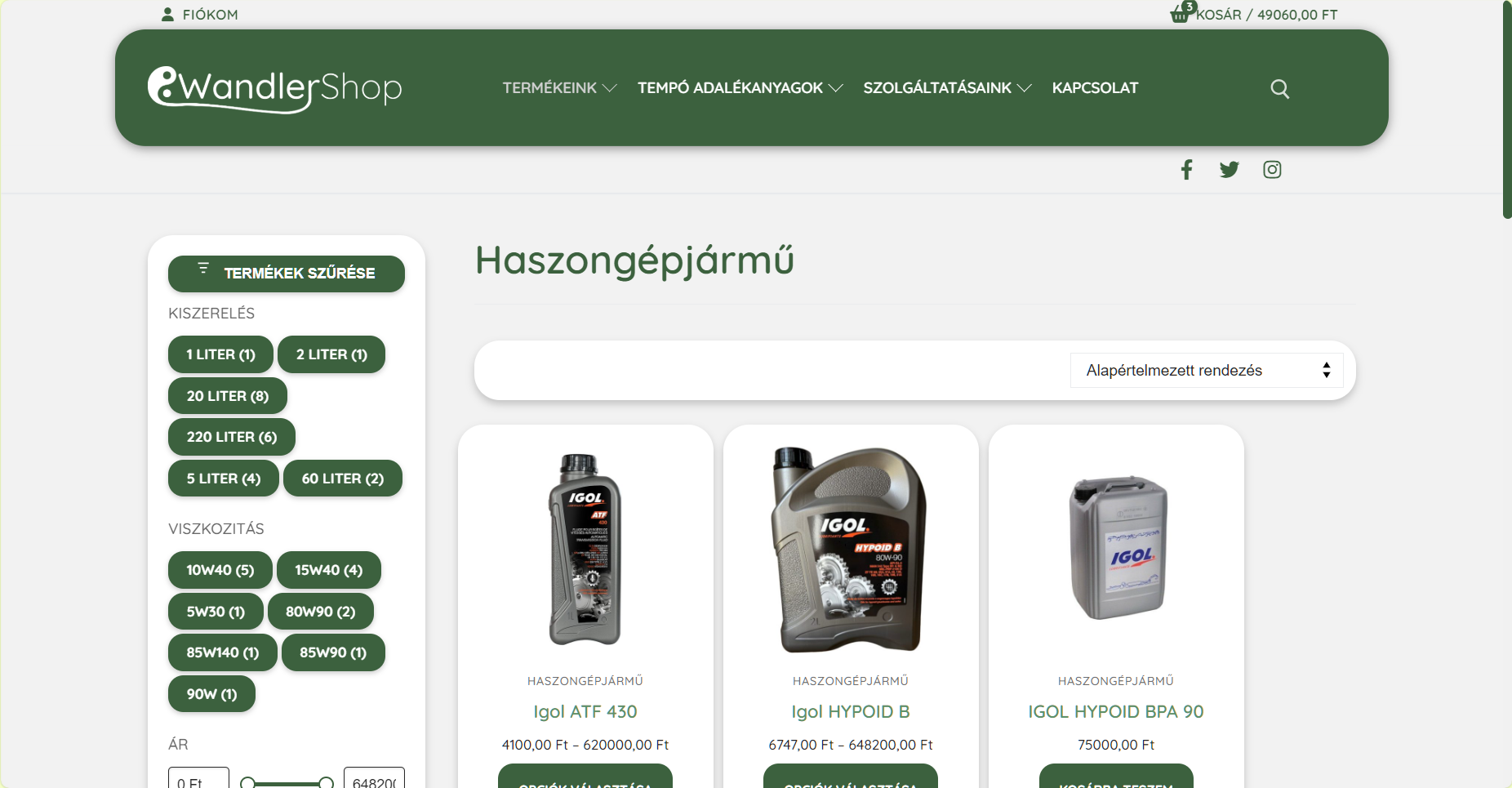Add IGOL HYPOID BPA 90 to basket
This screenshot has height=788, width=1512.
point(1116,777)
